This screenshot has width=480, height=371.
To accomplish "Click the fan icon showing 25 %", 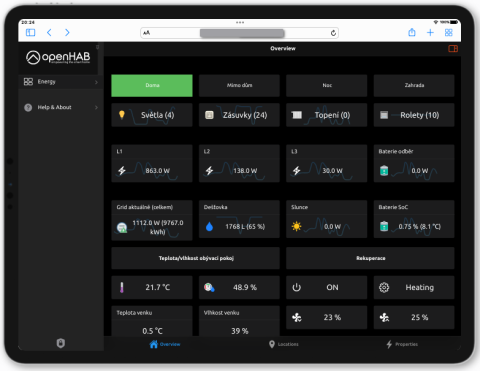I will tap(384, 317).
